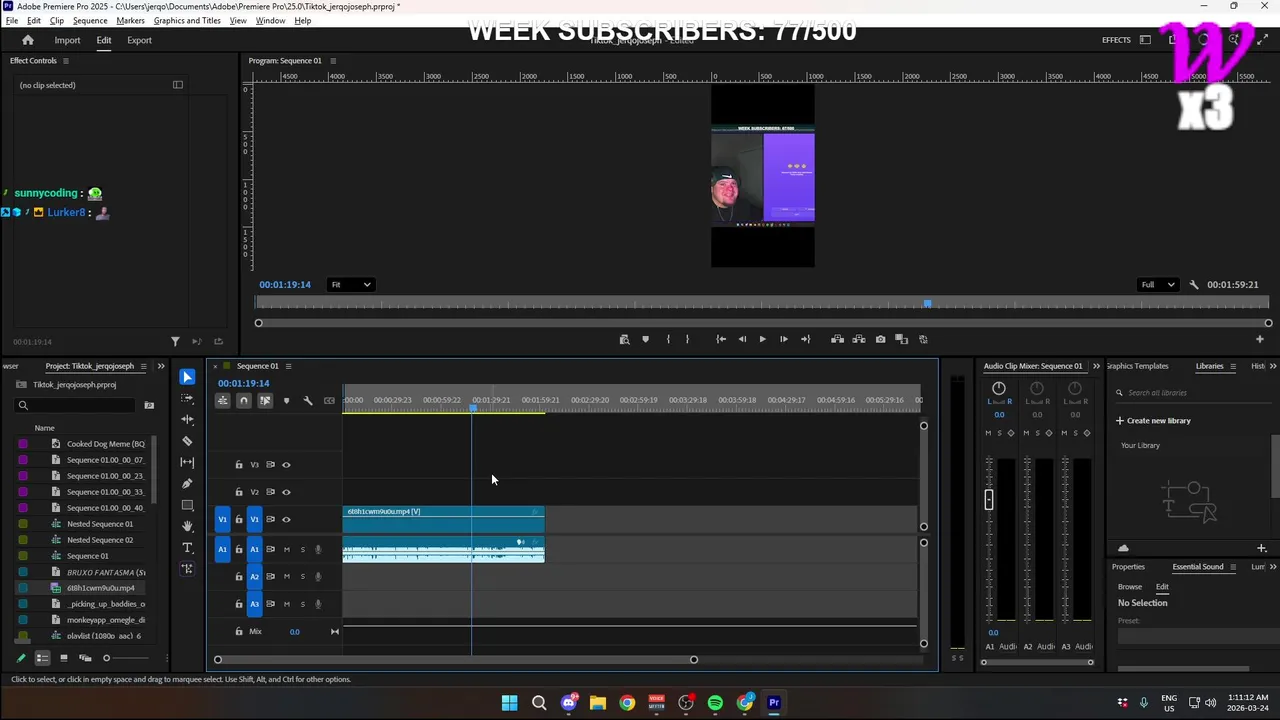Screen dimensions: 1280x720
Task: Open the Sequence menu
Action: pos(90,20)
